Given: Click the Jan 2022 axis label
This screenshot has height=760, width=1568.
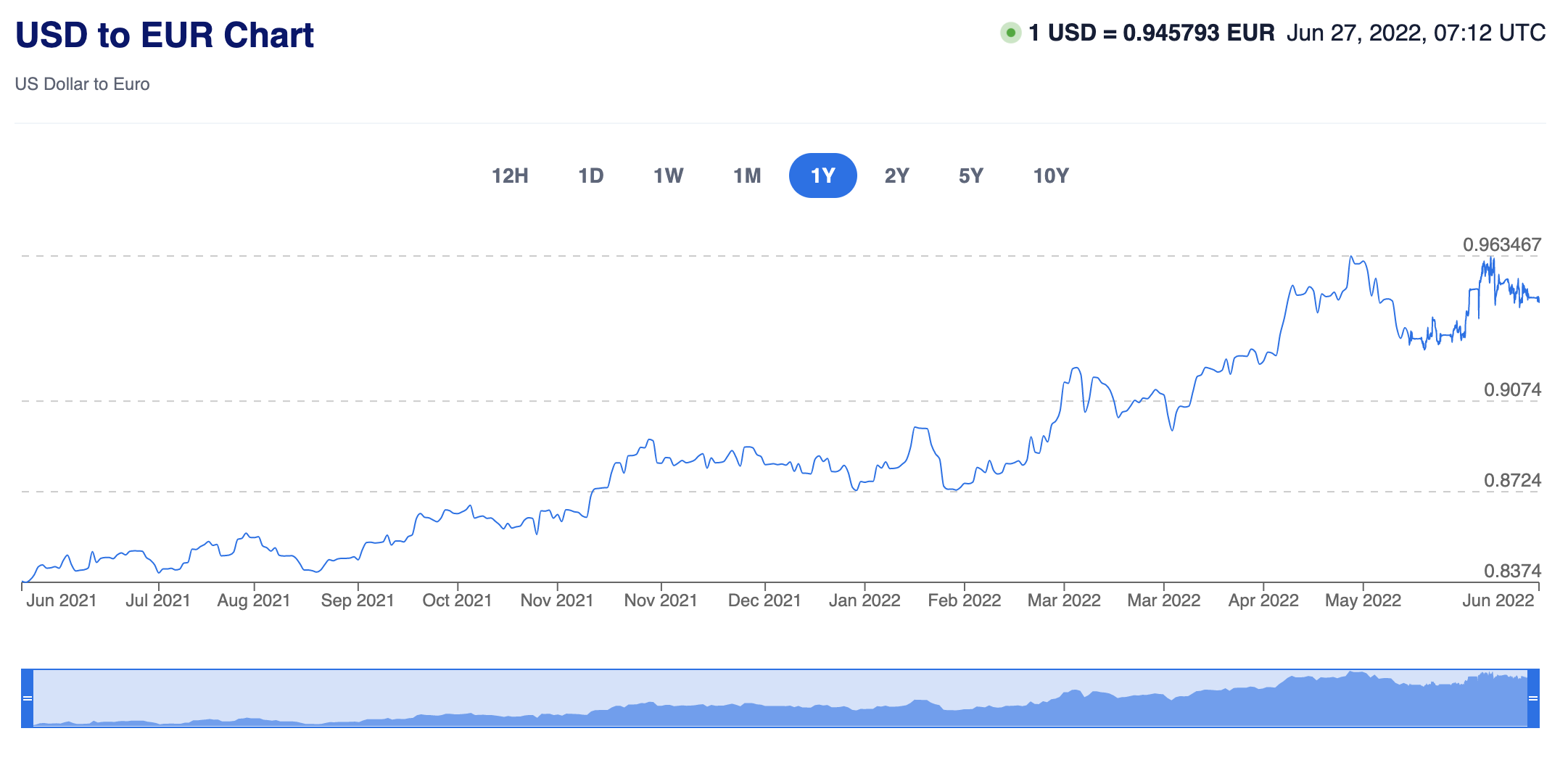Looking at the screenshot, I should click(864, 600).
